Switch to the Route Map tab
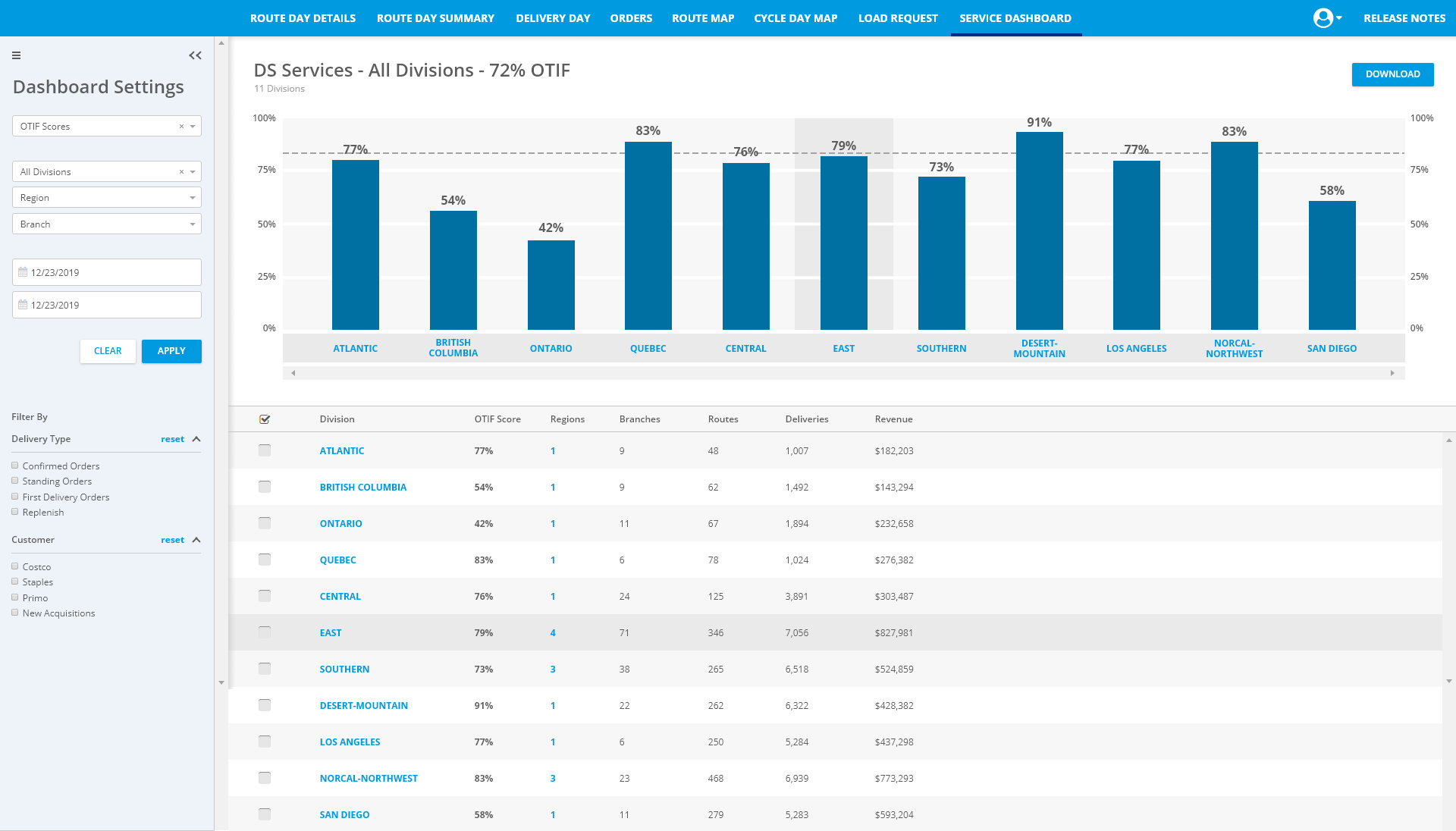 coord(702,17)
